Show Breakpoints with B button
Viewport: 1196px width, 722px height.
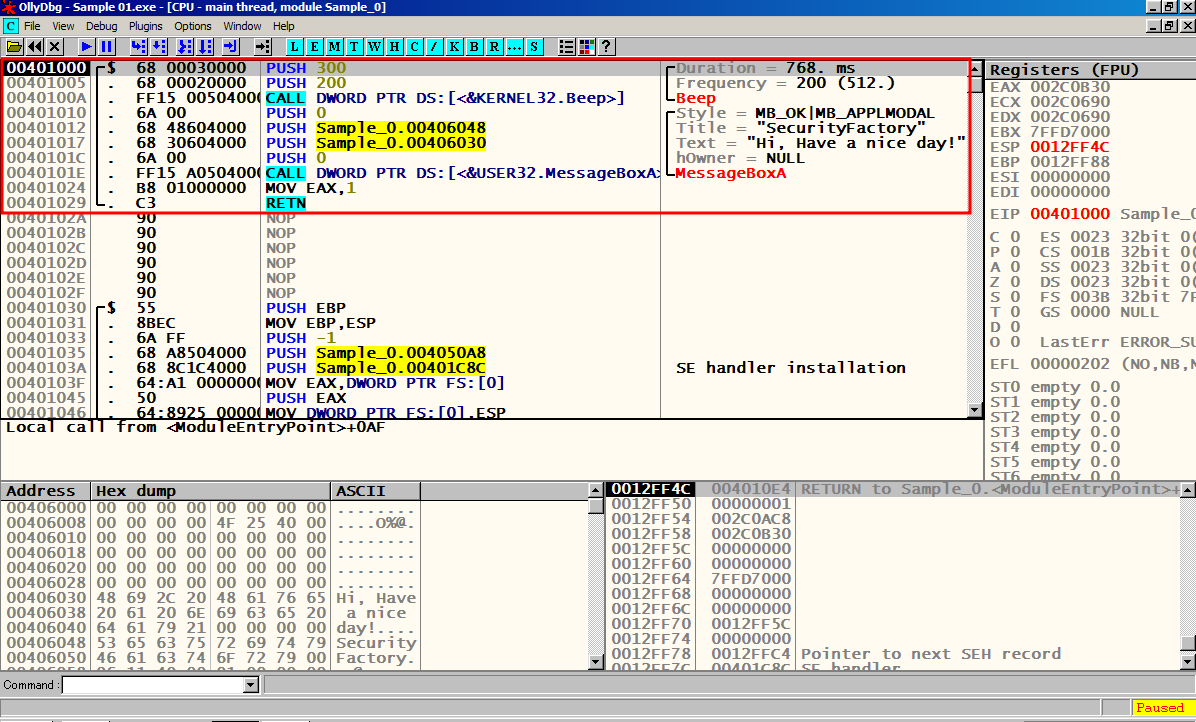pyautogui.click(x=474, y=47)
